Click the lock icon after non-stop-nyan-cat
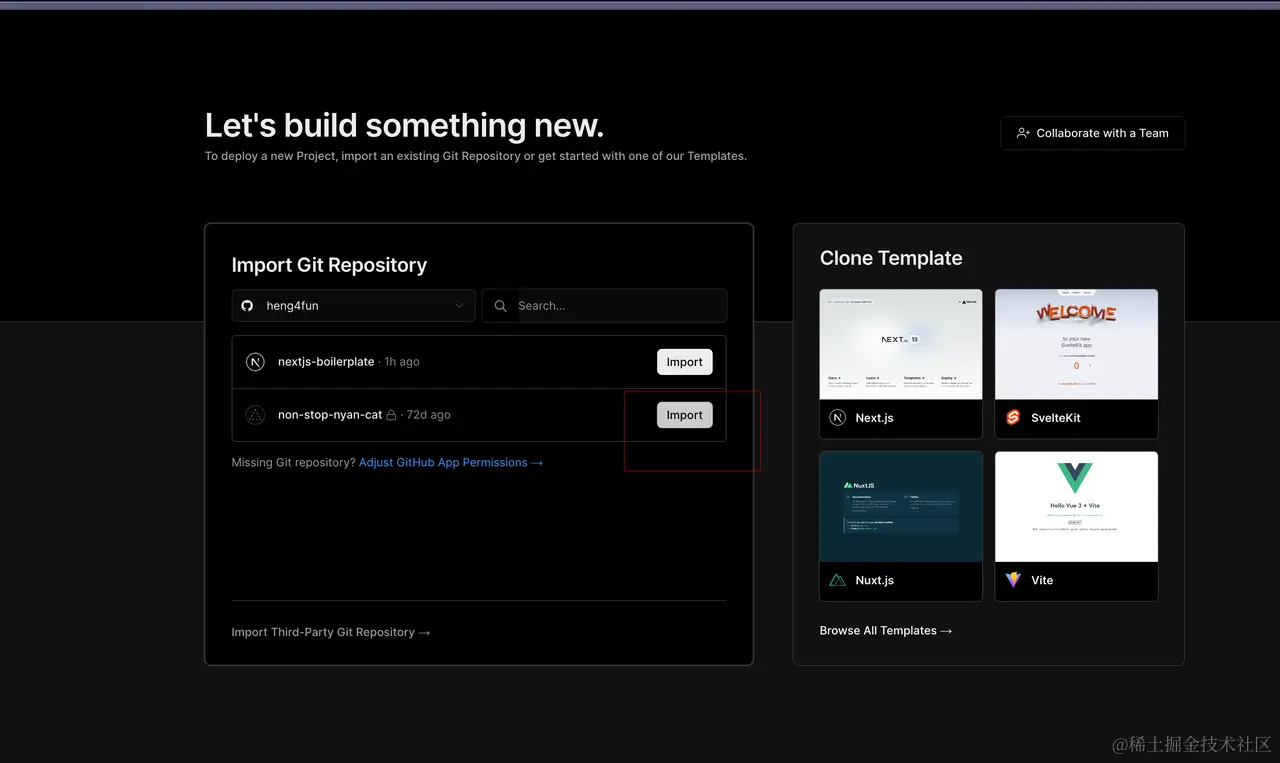The image size is (1280, 763). click(391, 415)
